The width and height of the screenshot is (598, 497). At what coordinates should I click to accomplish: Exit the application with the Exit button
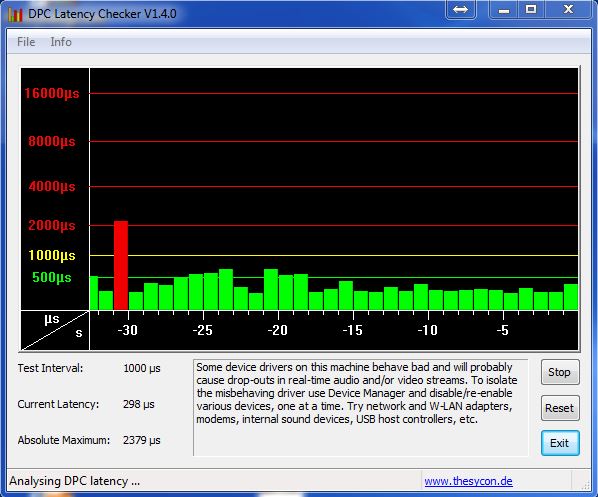[x=560, y=443]
